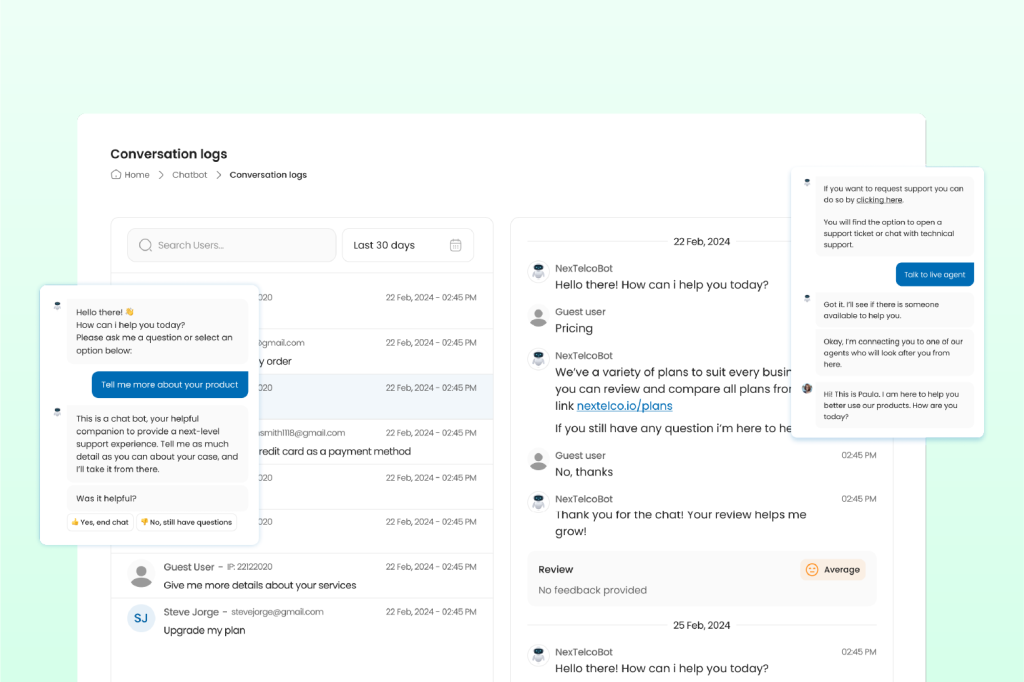The image size is (1024, 682).
Task: Open the nextelco.io/plans link
Action: point(624,406)
